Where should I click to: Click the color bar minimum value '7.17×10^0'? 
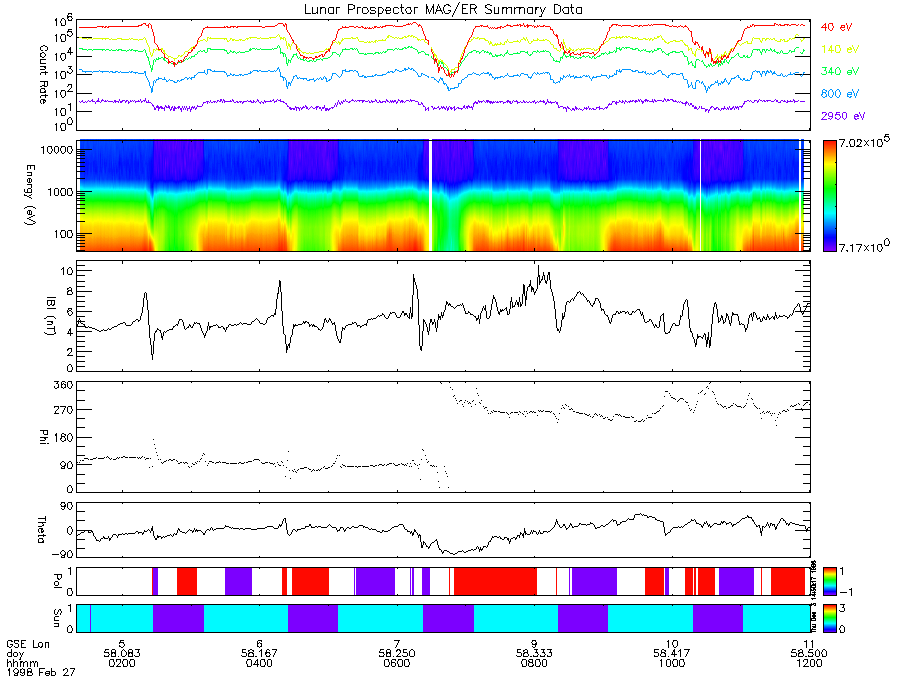864,246
